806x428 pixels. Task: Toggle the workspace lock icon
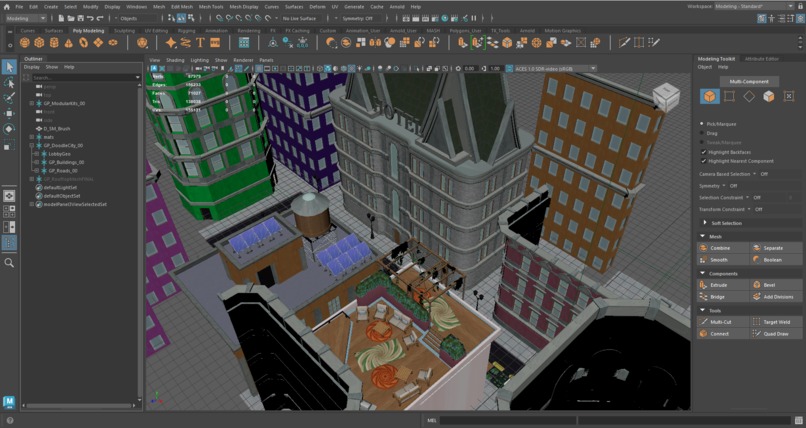point(800,7)
